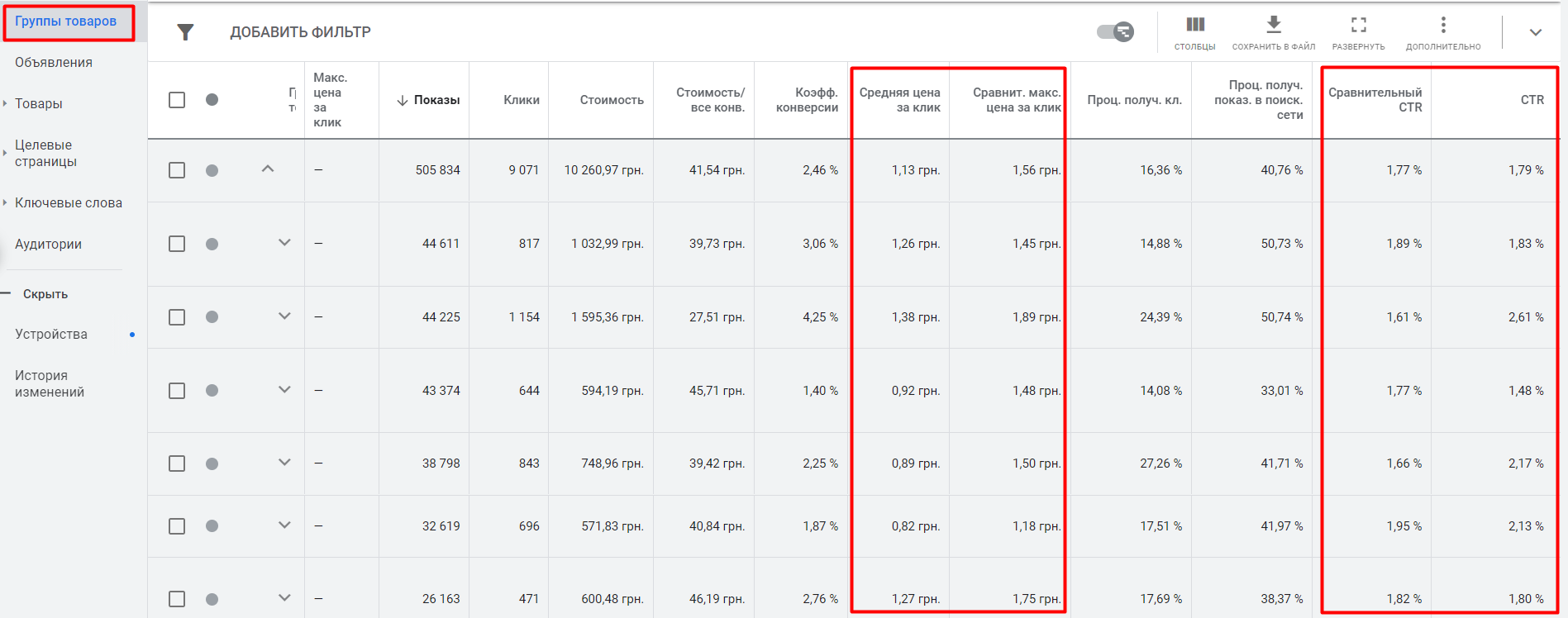
Task: Click the funnel filter icon
Action: click(185, 32)
